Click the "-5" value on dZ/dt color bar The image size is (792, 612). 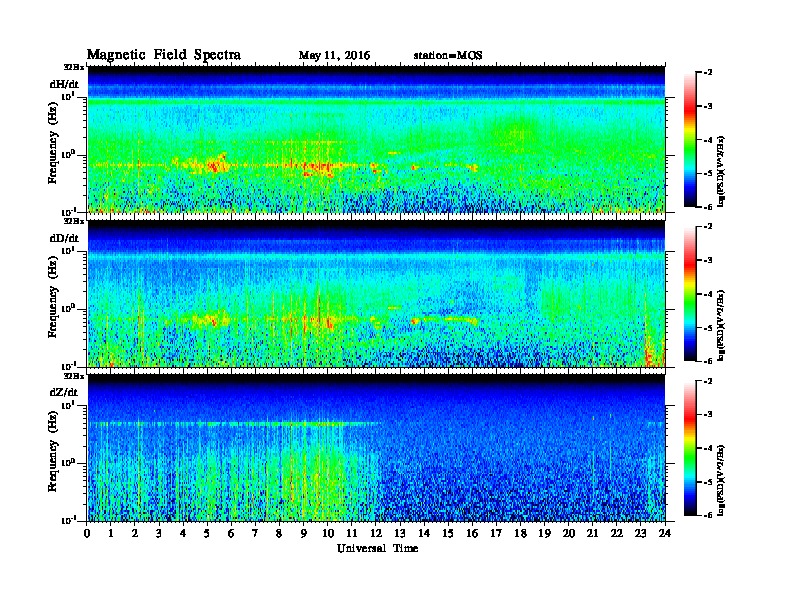[x=708, y=482]
